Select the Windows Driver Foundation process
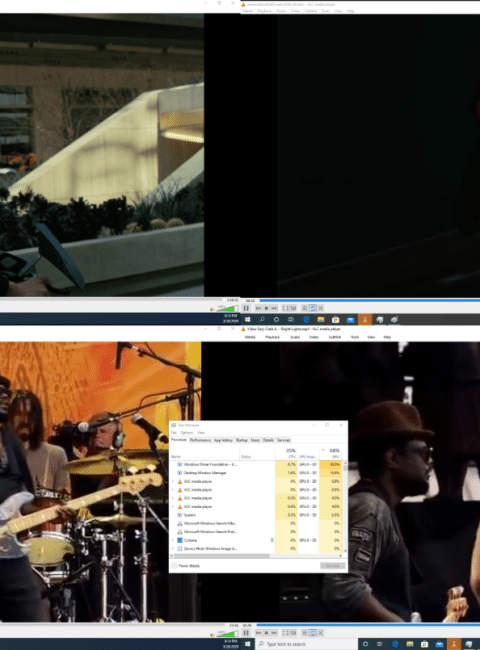The image size is (480, 650). tap(257, 464)
